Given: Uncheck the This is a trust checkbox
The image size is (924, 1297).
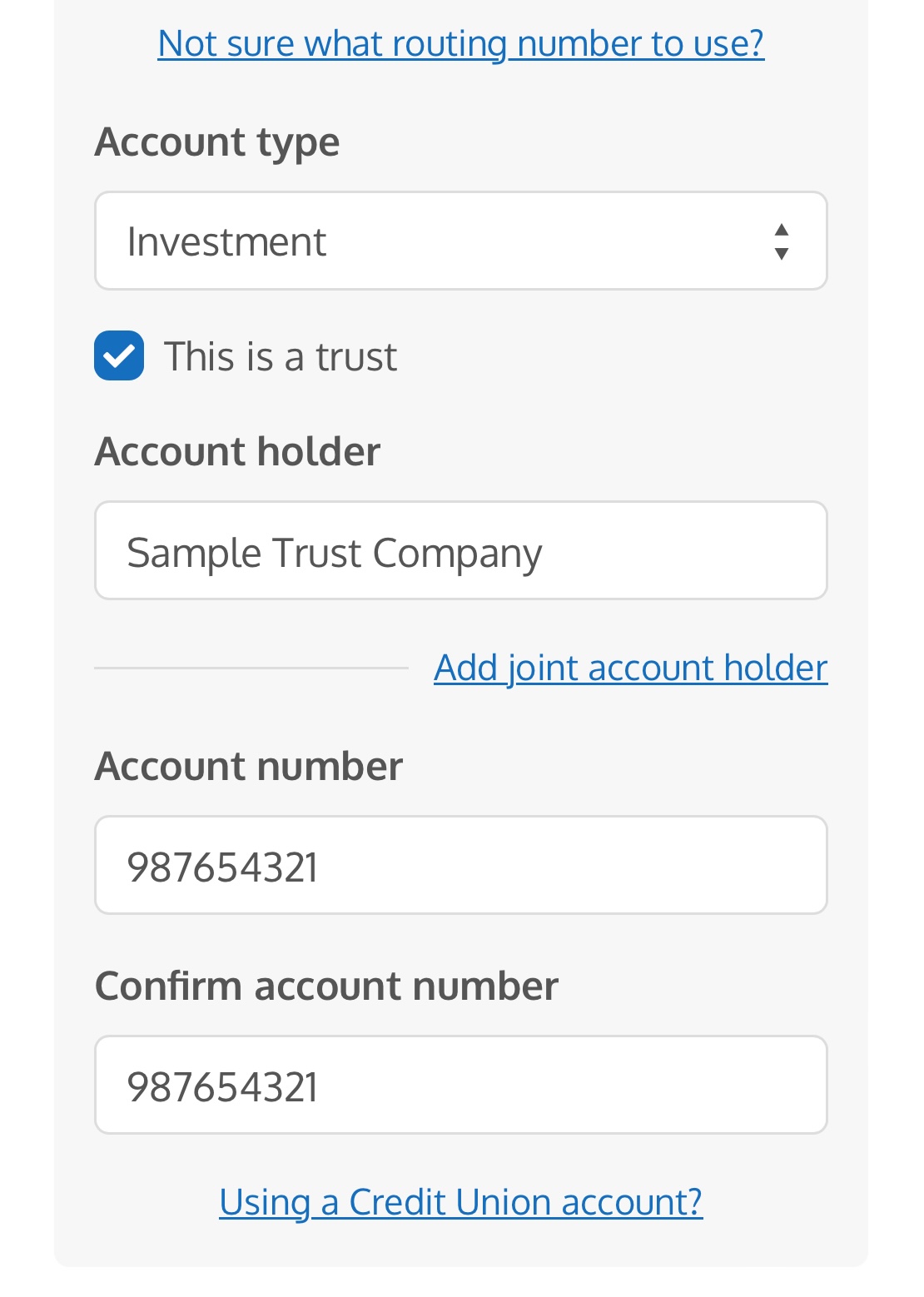Looking at the screenshot, I should click(119, 355).
